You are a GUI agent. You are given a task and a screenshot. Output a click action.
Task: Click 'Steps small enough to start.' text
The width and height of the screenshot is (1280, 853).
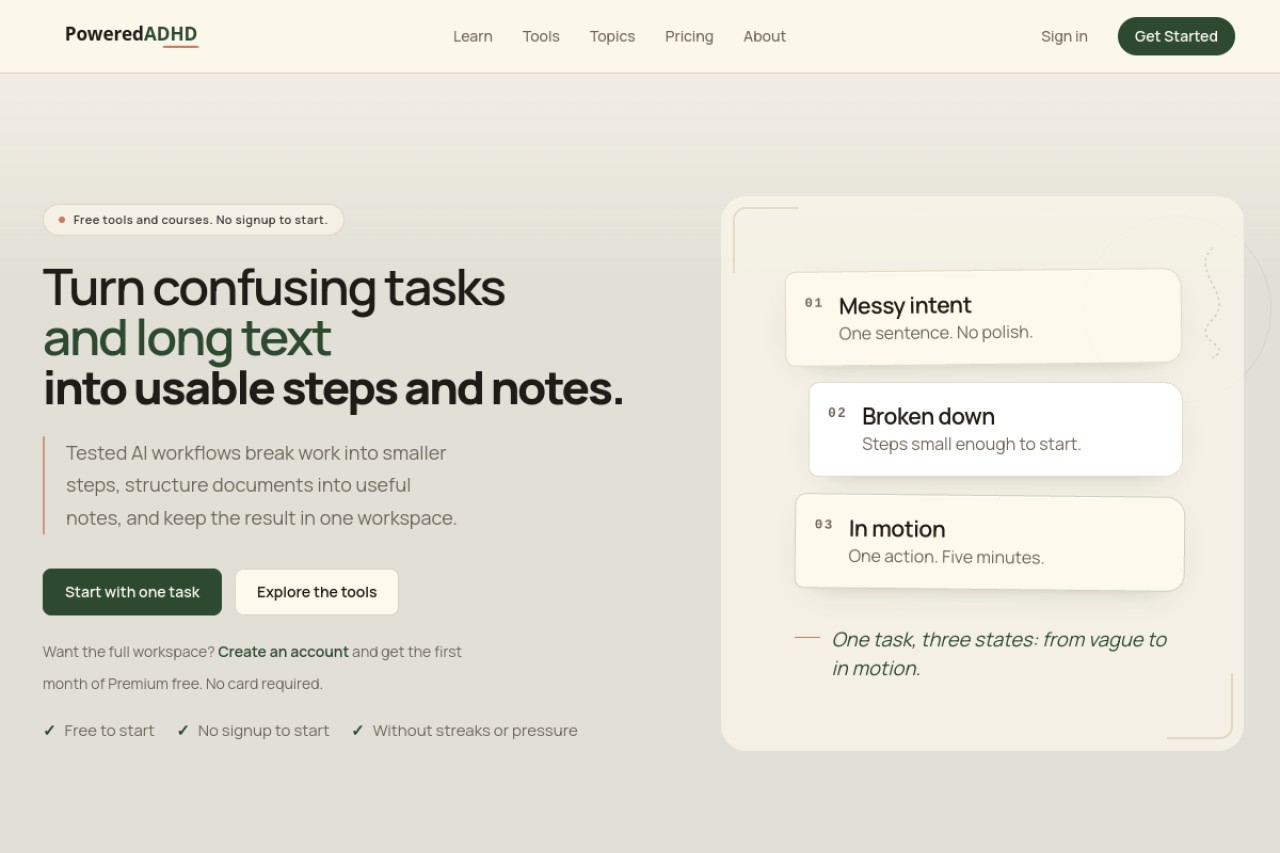tap(971, 444)
